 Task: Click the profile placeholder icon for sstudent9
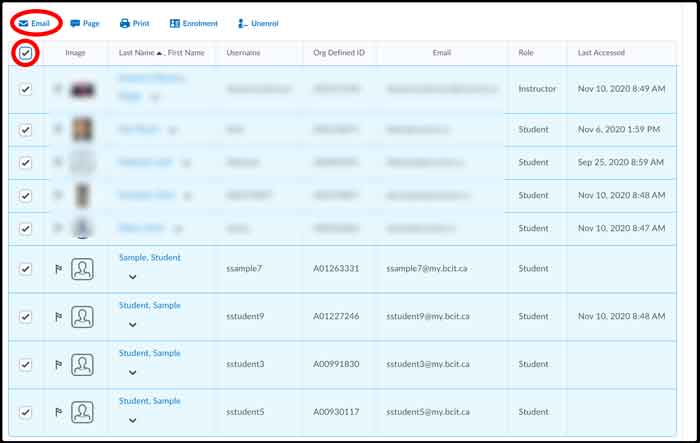click(x=83, y=316)
